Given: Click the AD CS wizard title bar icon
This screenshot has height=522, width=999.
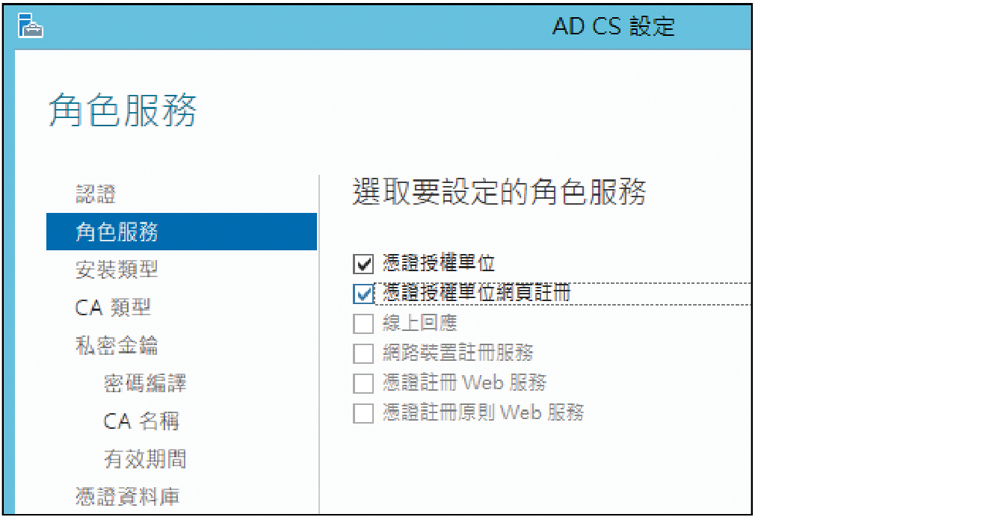Looking at the screenshot, I should tap(30, 25).
